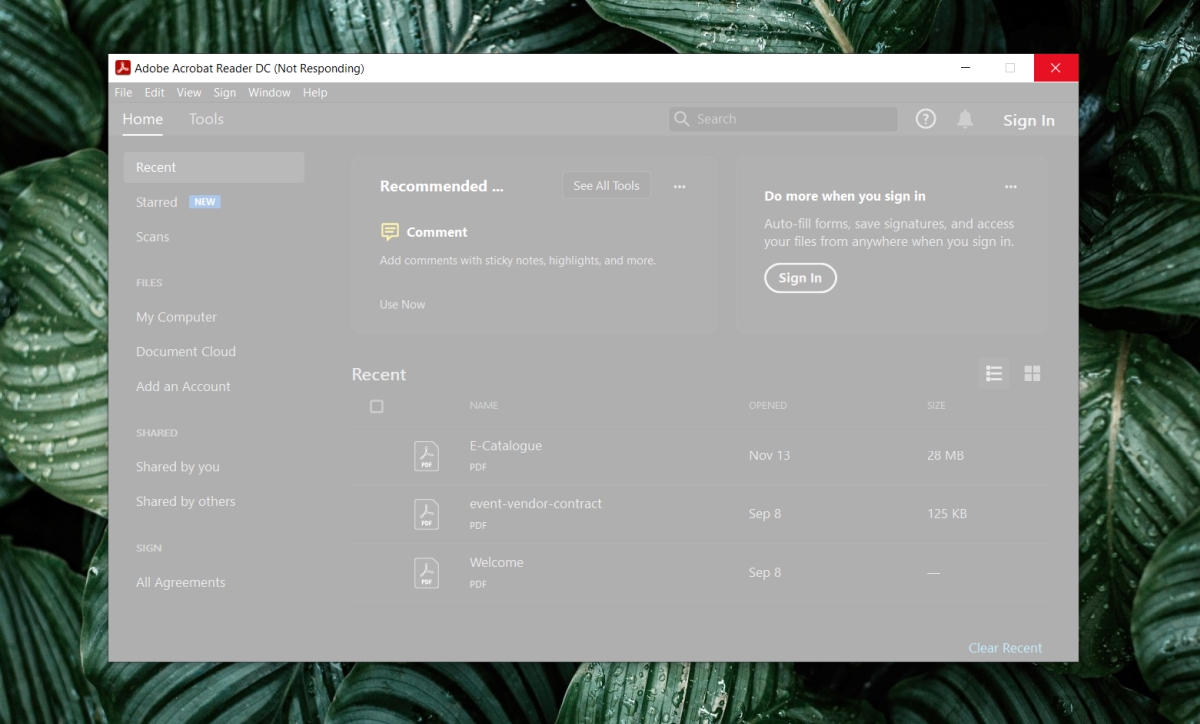Open Shared by you in the sidebar

click(x=178, y=467)
